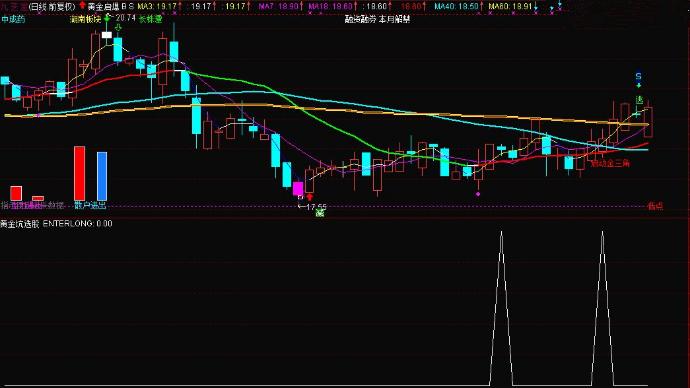Click the 启动金三角 signal label
Screen dimensions: 690x388
[610, 164]
